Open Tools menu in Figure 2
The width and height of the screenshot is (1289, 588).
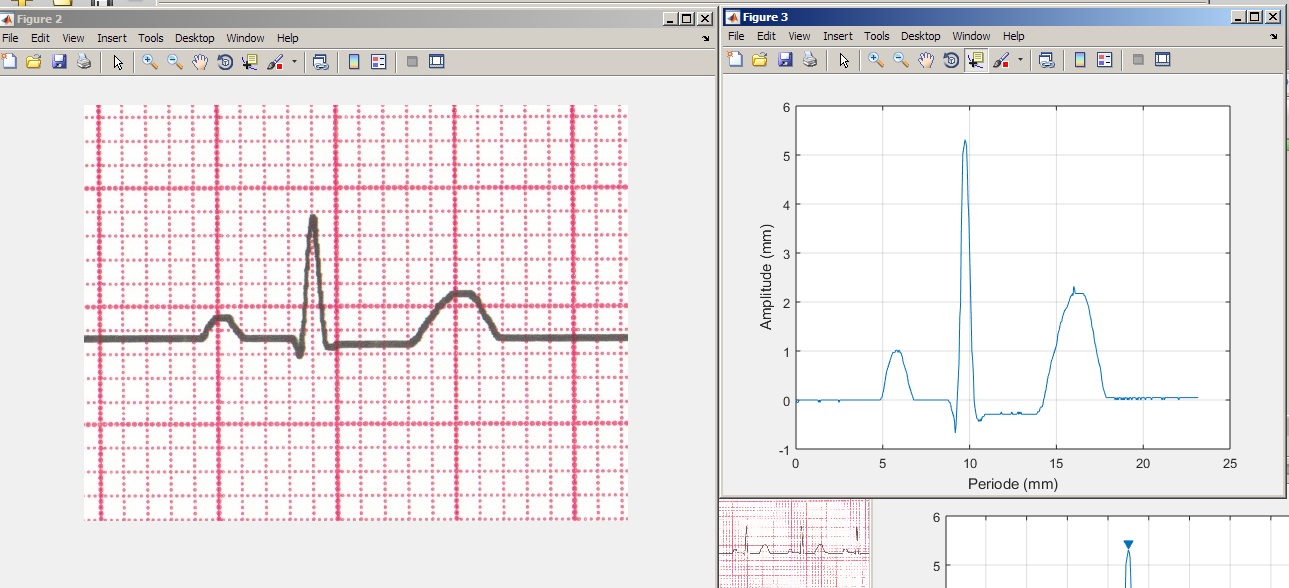click(151, 38)
